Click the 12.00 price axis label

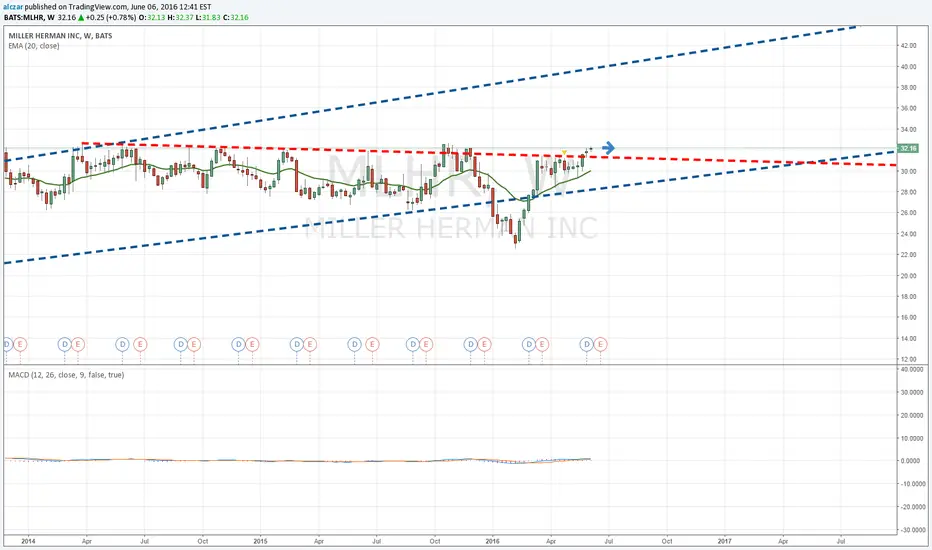tap(908, 359)
